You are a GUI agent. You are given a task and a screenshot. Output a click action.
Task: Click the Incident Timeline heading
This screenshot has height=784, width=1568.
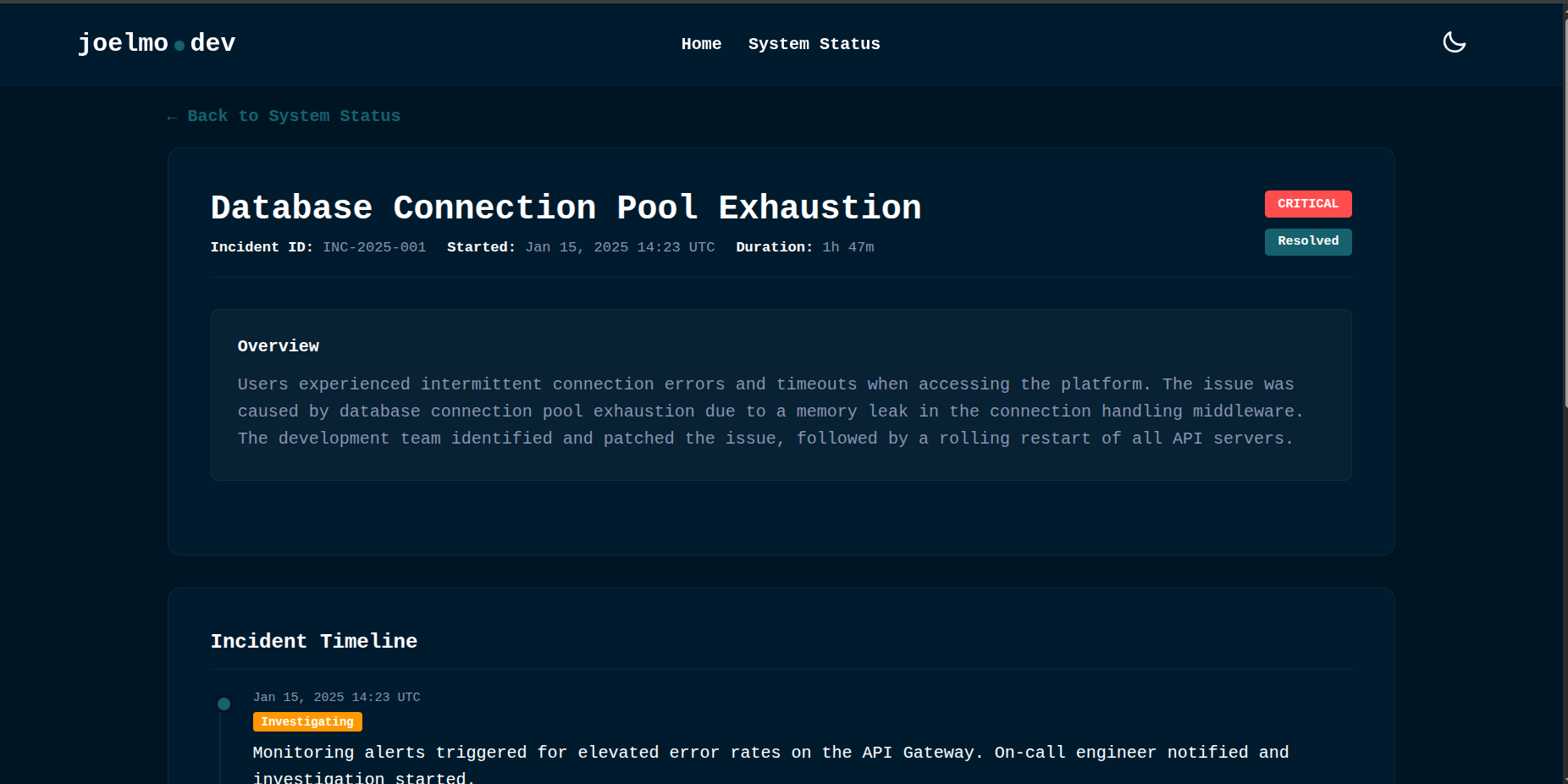pos(313,641)
